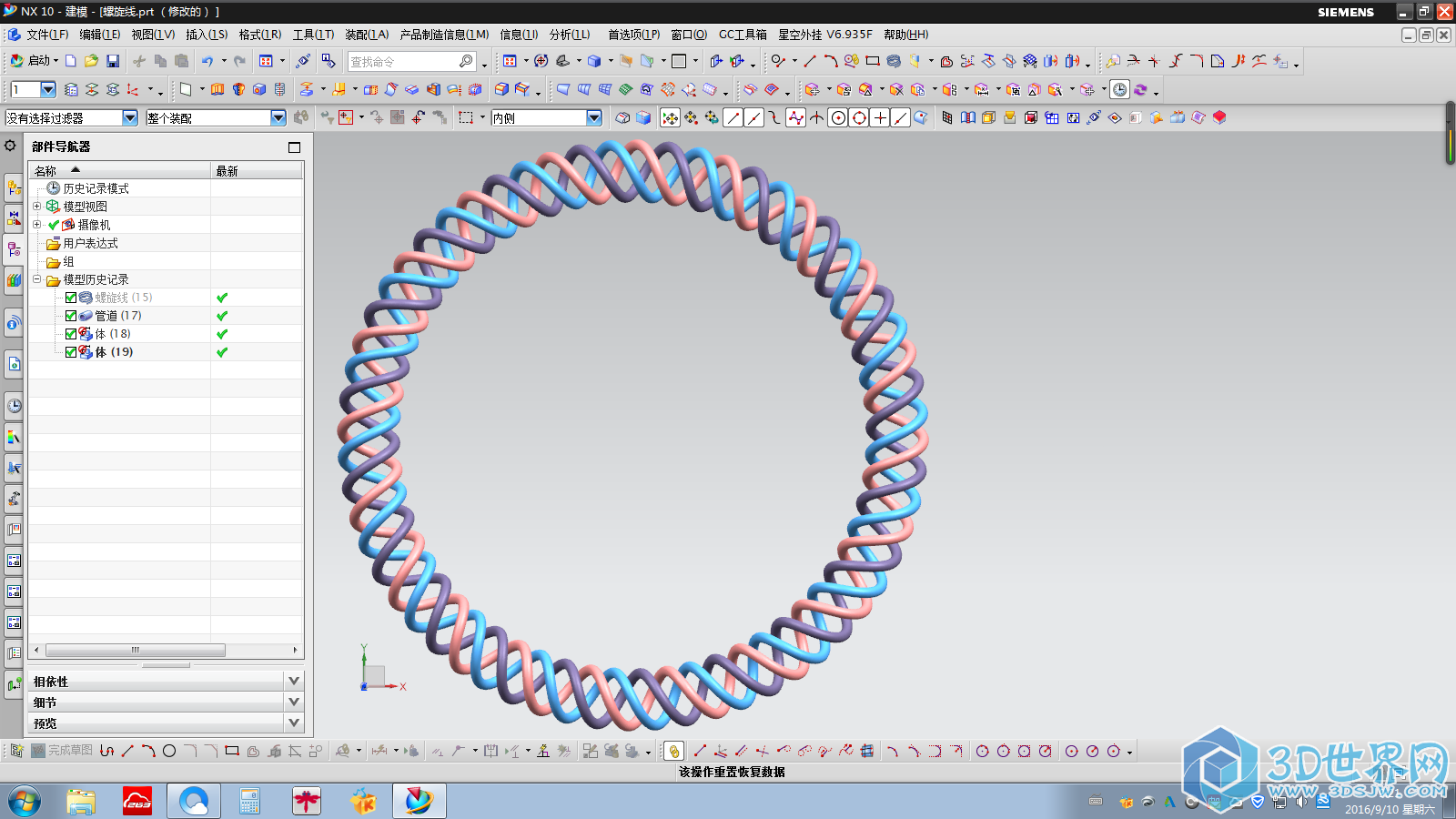Open the 插入(S) menu
Image resolution: width=1456 pixels, height=819 pixels.
click(207, 35)
